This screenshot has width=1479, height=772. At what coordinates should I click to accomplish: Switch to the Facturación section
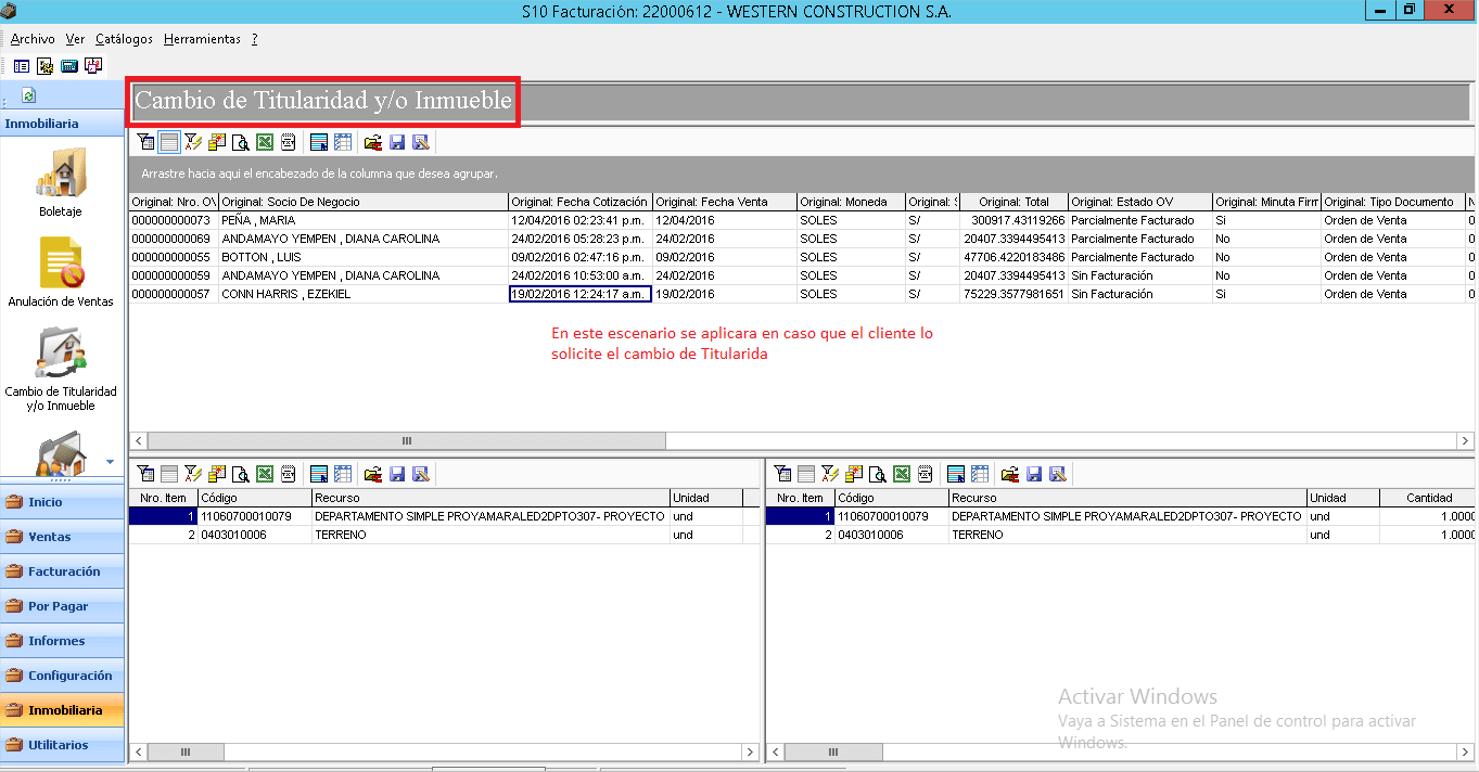click(62, 572)
